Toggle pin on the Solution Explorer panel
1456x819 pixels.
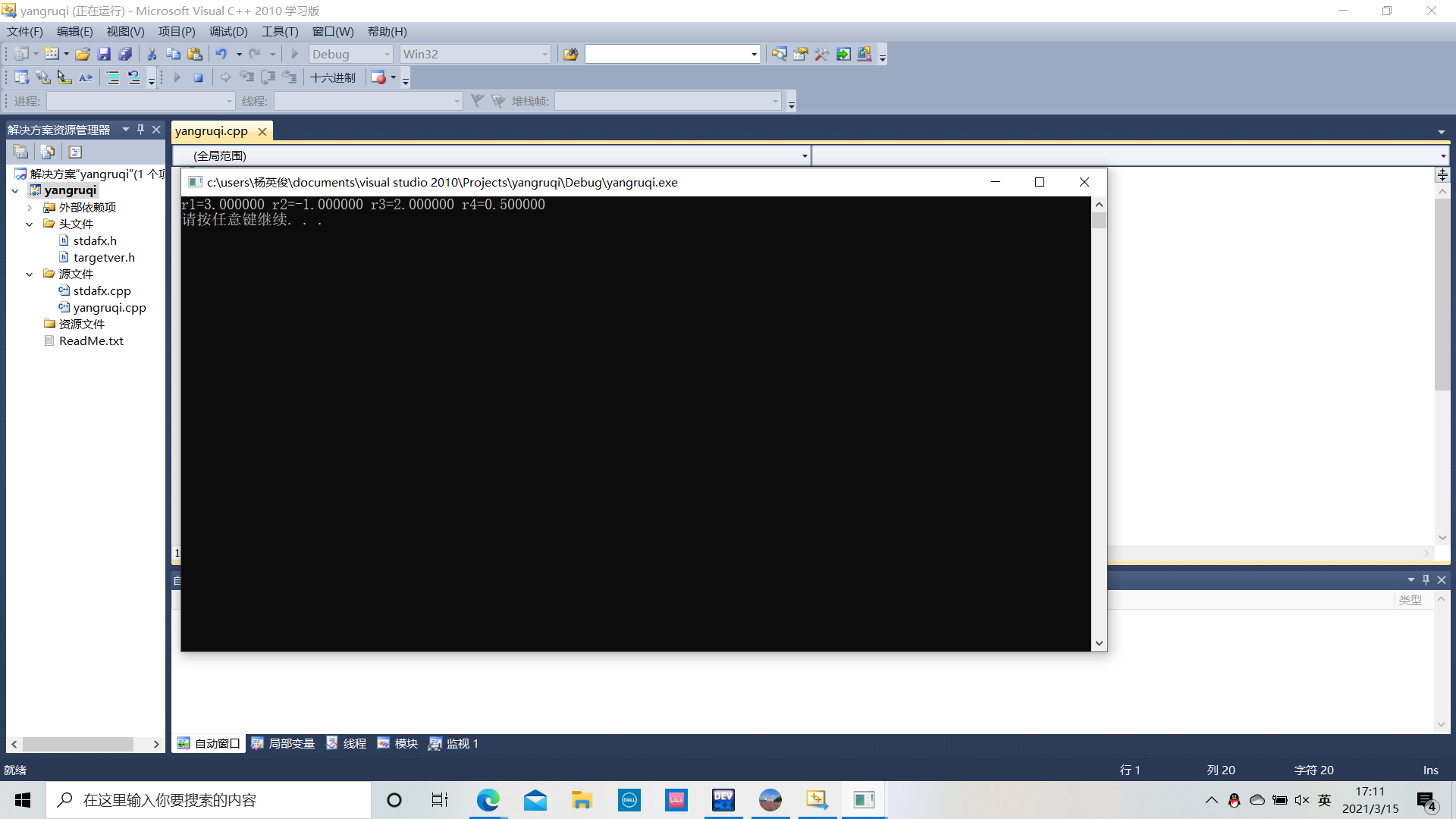point(140,130)
